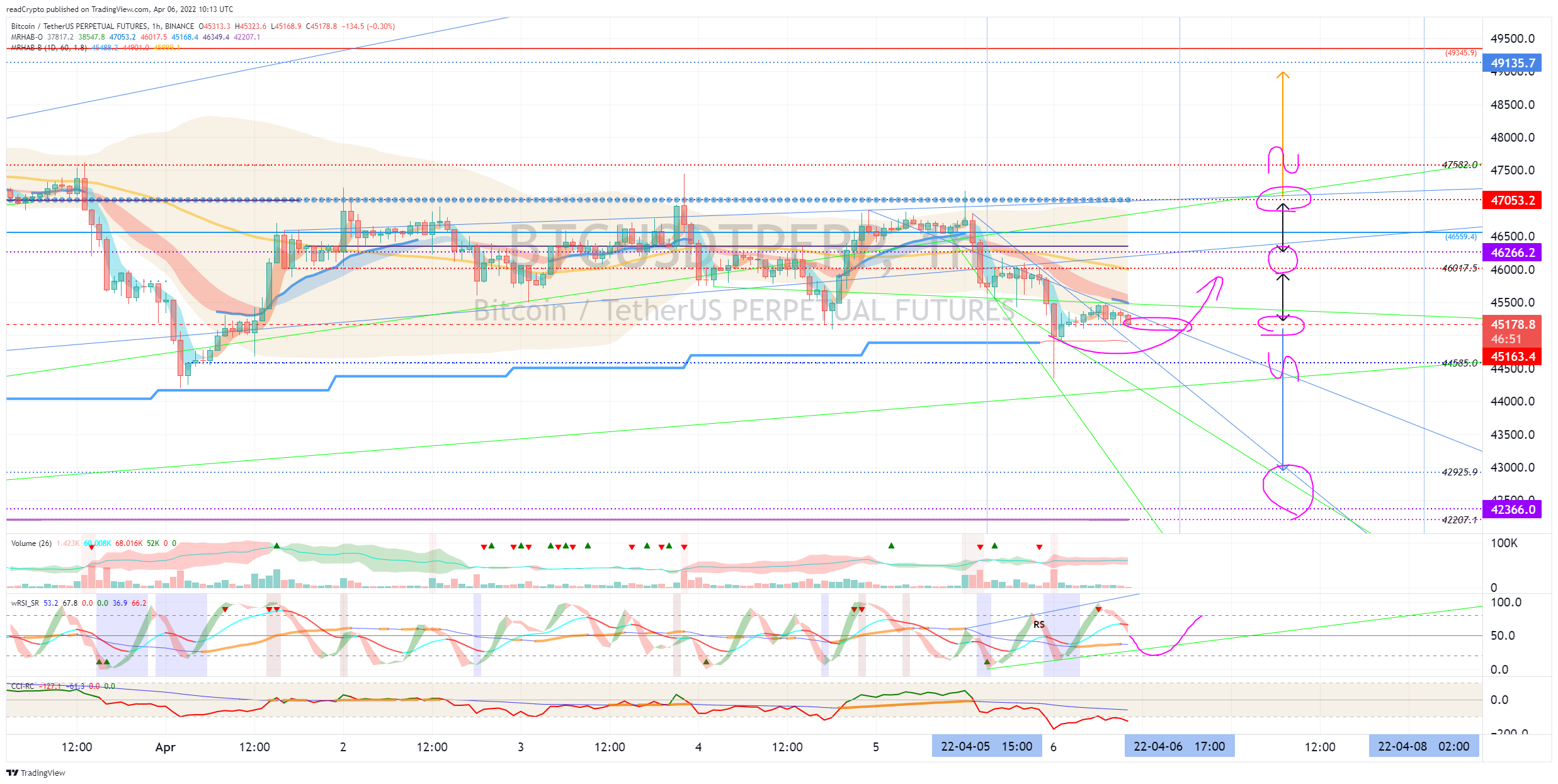Select the 42925.9 dotted line label
The height and width of the screenshot is (784, 1558).
coord(1460,472)
